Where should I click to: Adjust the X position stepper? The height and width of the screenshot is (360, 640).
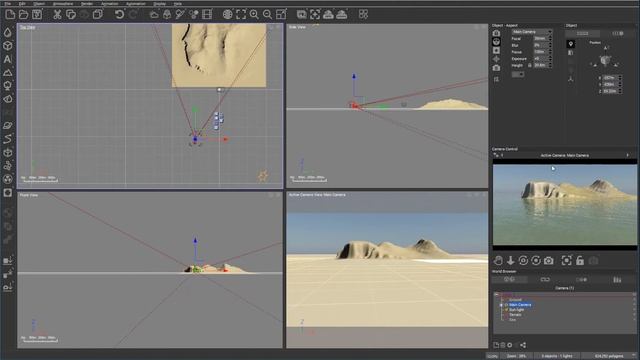coord(620,78)
